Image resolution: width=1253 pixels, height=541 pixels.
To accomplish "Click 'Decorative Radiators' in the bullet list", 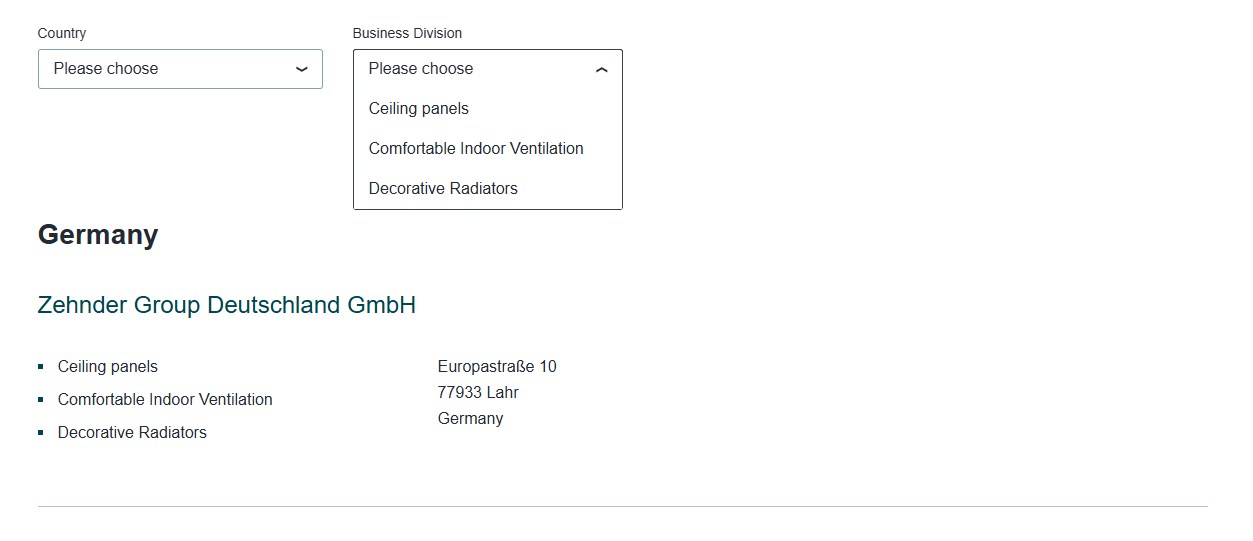I will click(132, 433).
